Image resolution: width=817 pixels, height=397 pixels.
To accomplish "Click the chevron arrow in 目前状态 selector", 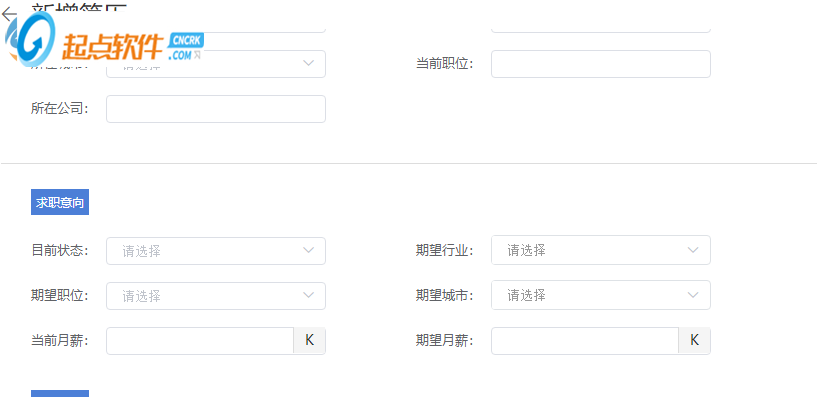I will [308, 251].
